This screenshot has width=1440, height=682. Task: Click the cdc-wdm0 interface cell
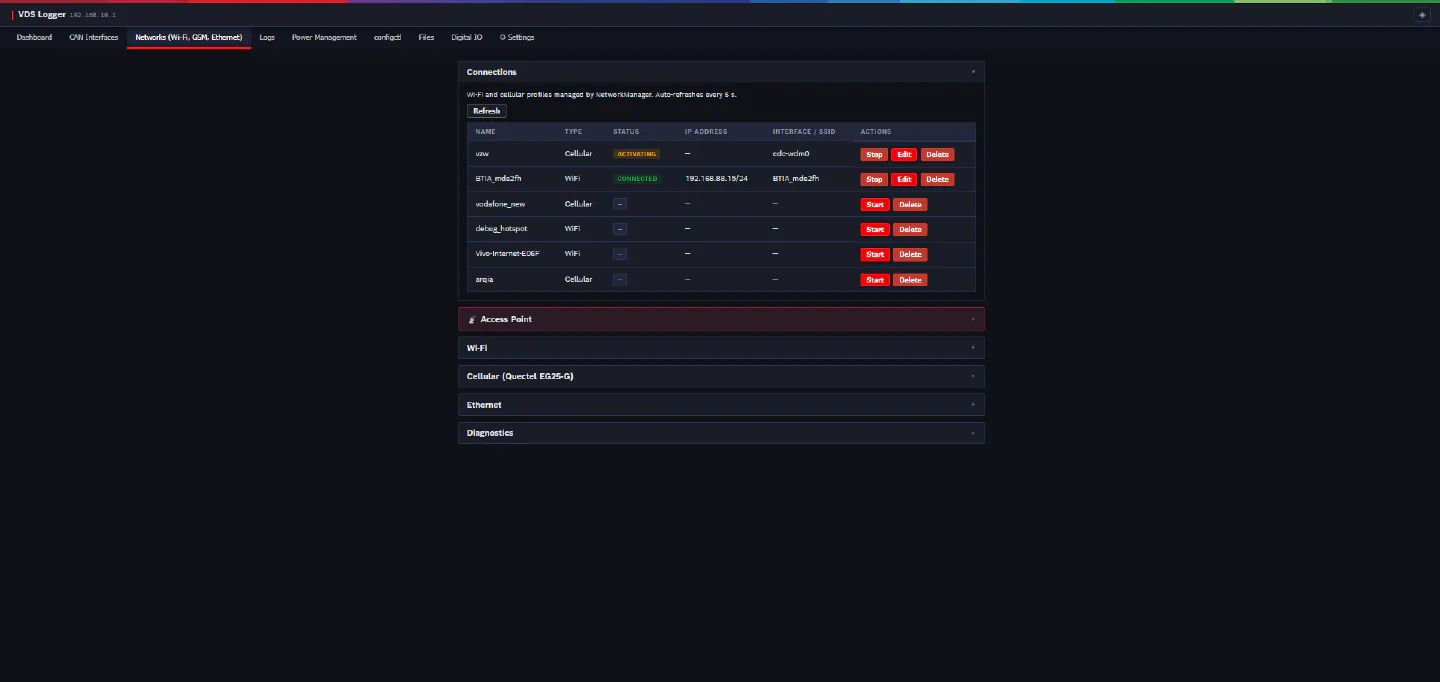click(x=791, y=154)
